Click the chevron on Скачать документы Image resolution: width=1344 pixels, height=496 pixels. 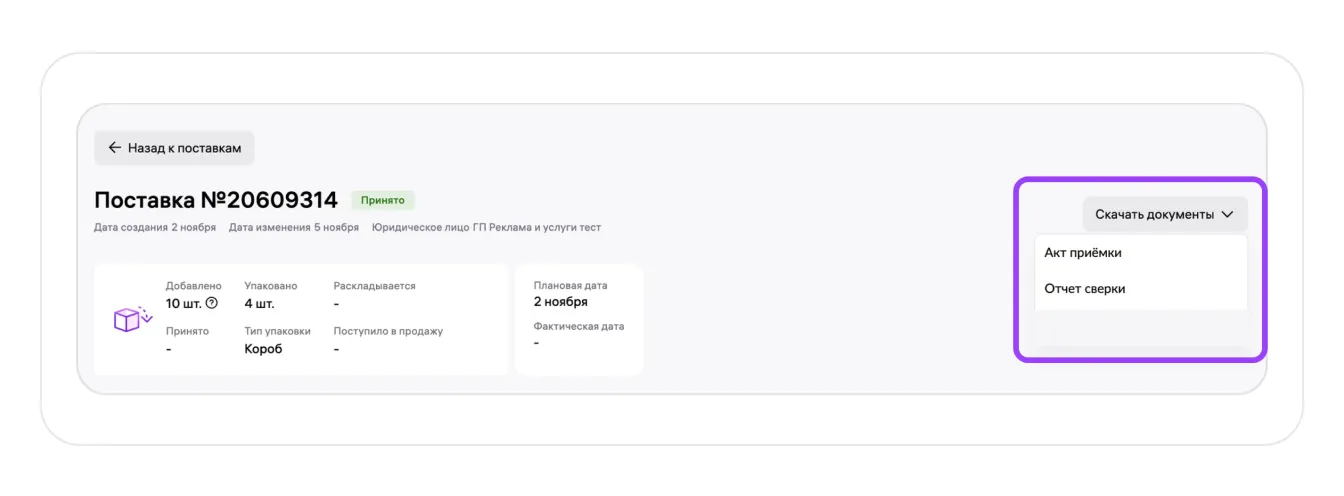tap(1228, 214)
